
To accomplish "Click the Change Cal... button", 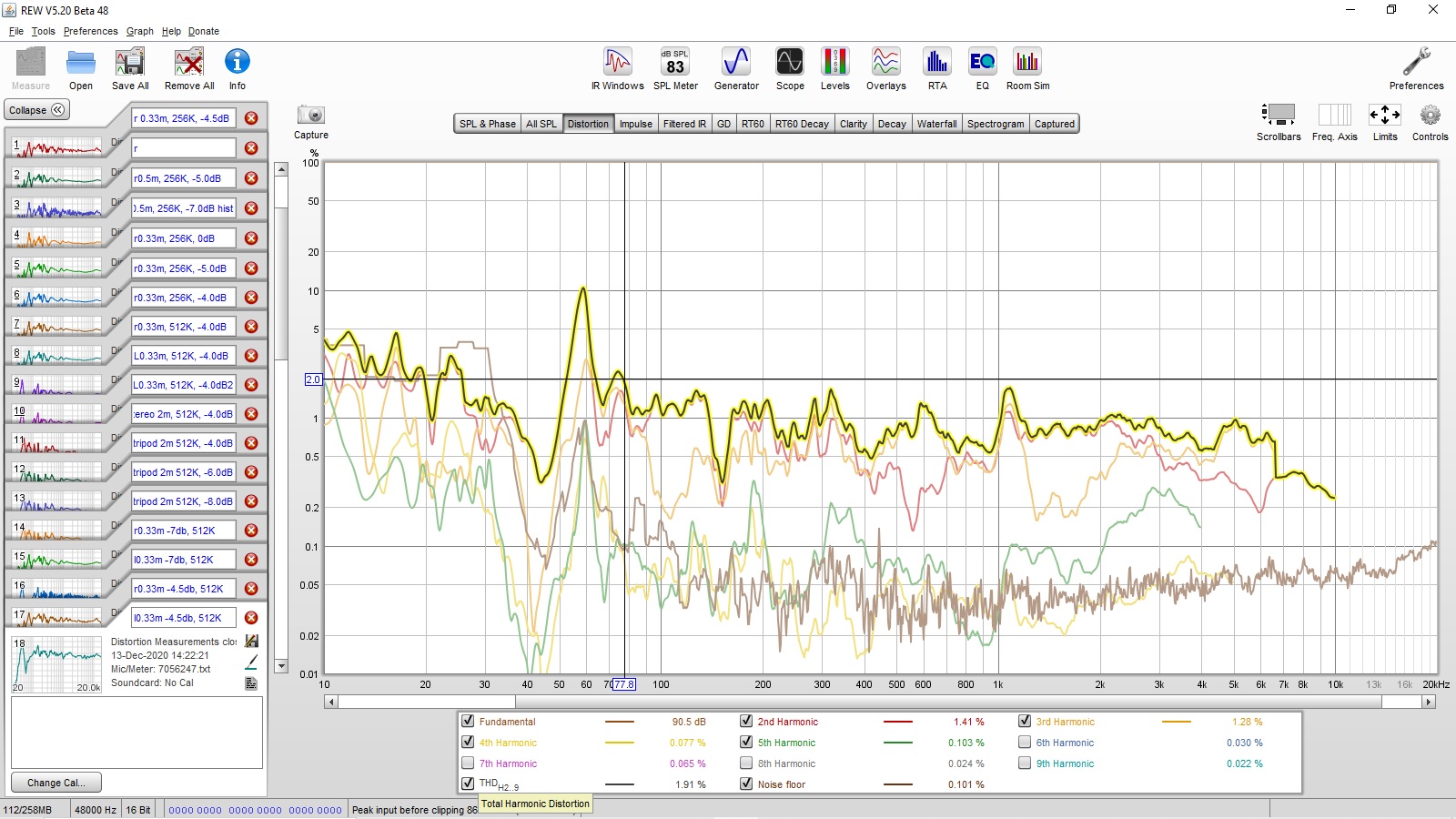I will [56, 783].
